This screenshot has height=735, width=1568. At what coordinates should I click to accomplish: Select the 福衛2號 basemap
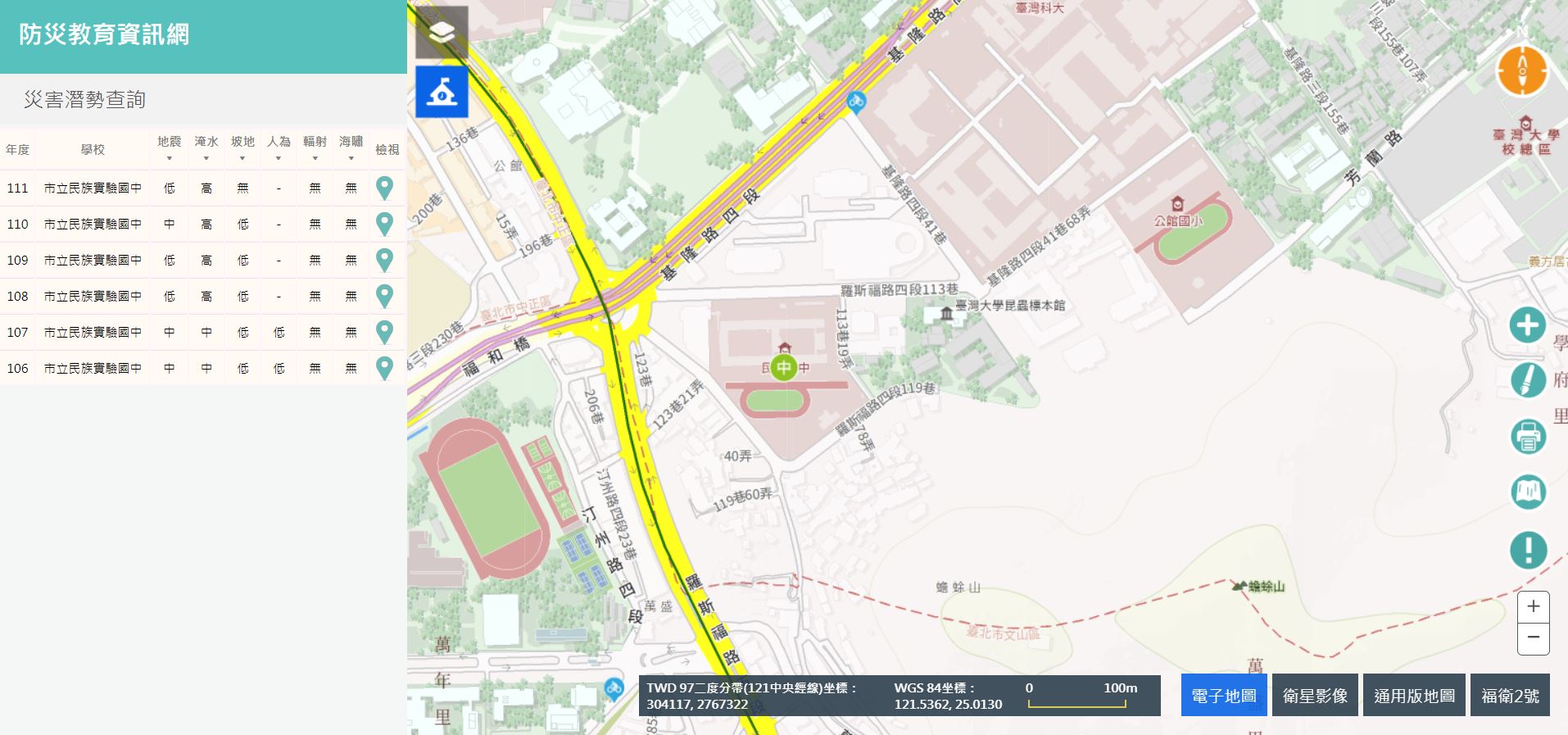tap(1510, 696)
